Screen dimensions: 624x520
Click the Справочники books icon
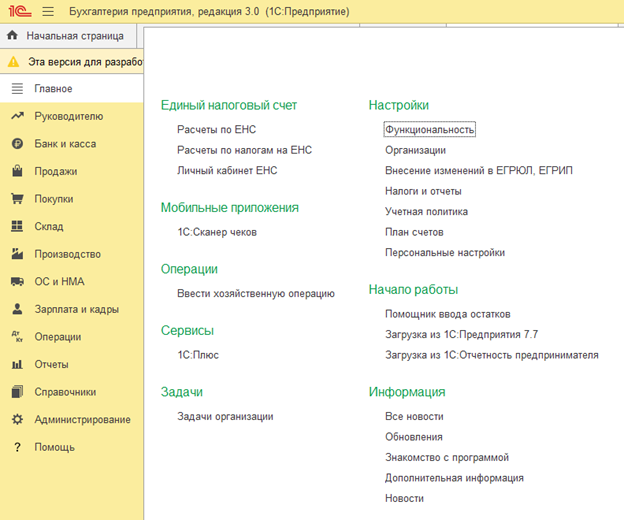pyautogui.click(x=17, y=391)
